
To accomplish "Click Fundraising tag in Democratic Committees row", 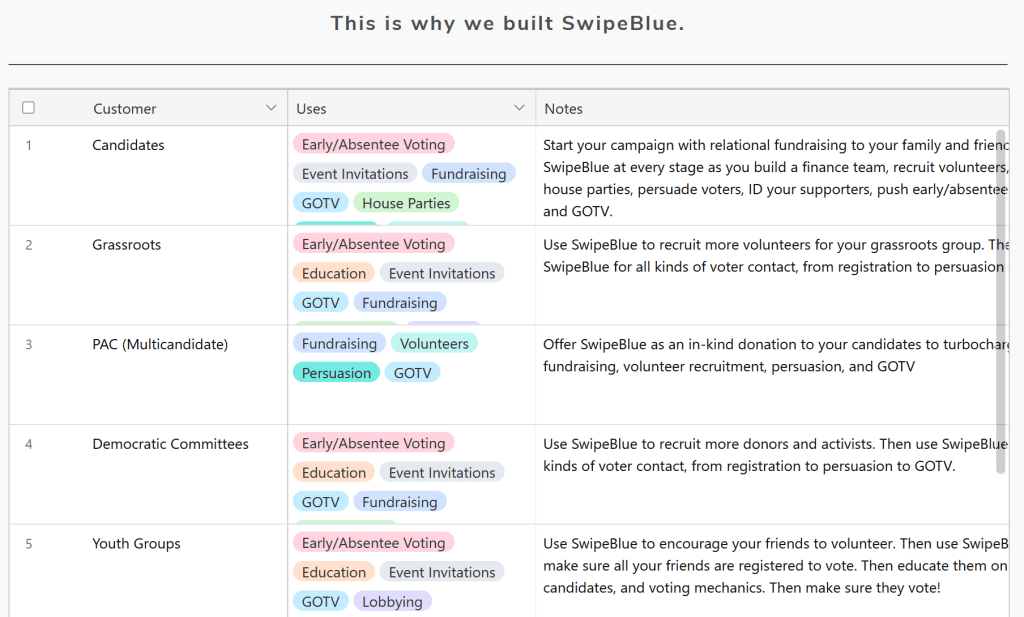I will click(x=400, y=502).
